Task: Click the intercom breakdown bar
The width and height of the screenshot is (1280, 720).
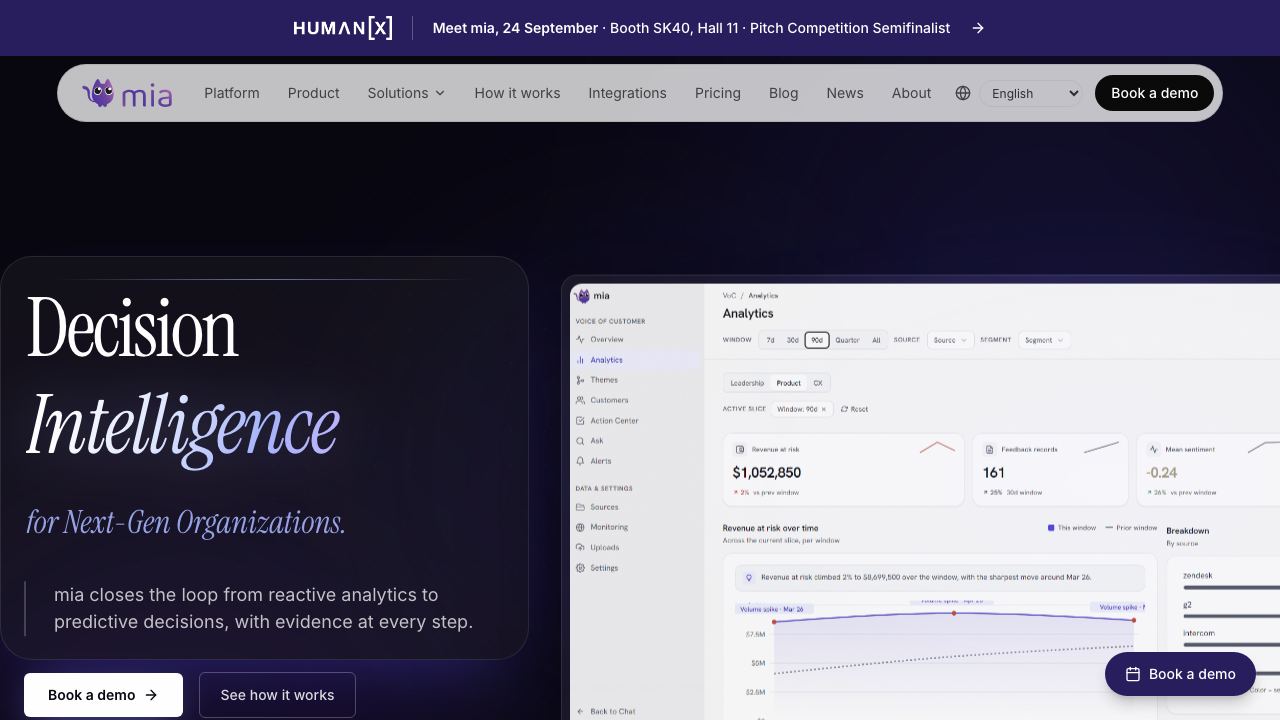Action: click(1231, 645)
